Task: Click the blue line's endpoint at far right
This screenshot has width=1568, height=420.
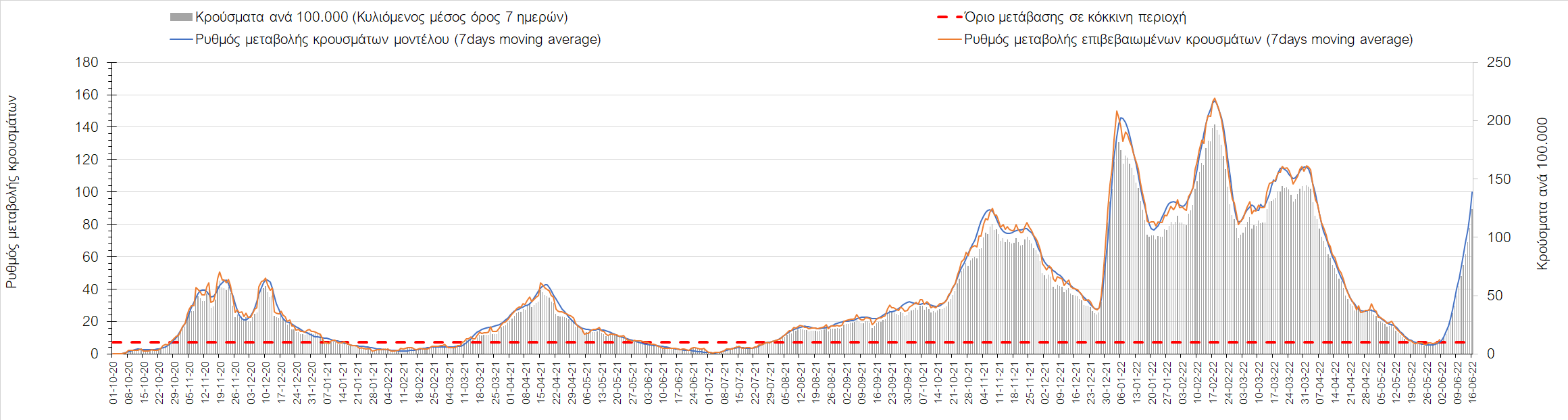Action: (1472, 192)
